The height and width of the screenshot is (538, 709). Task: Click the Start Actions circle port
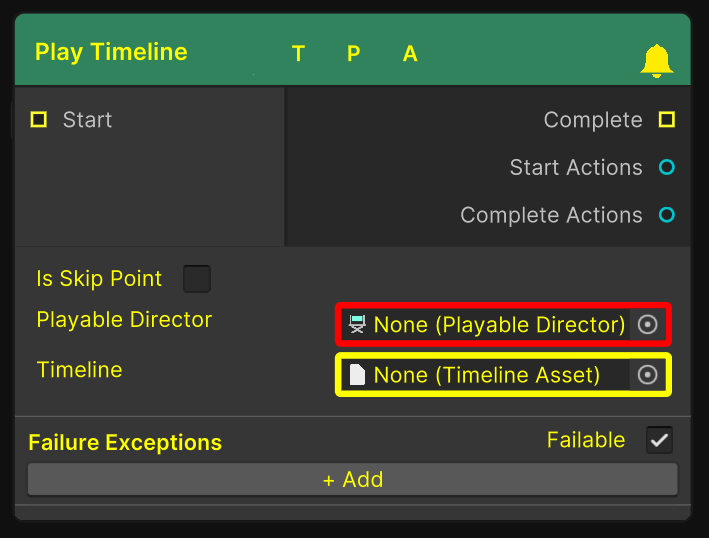point(667,168)
